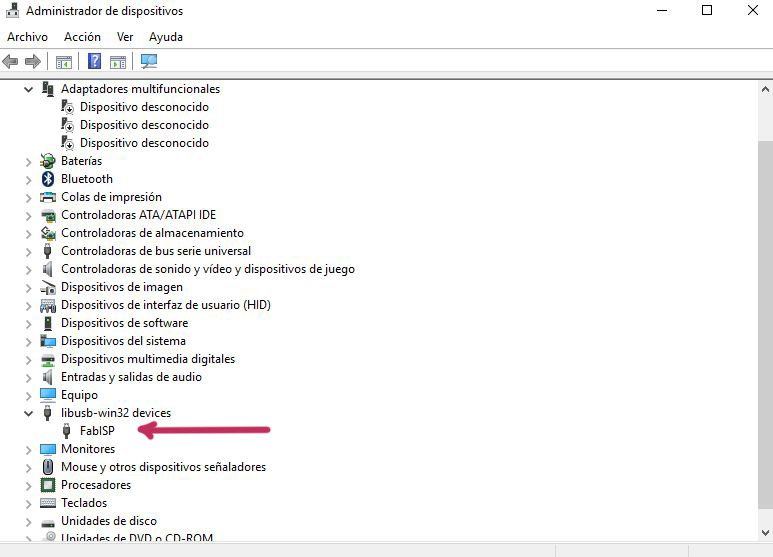
Task: Click the Teclados keyboard icon
Action: pos(48,503)
